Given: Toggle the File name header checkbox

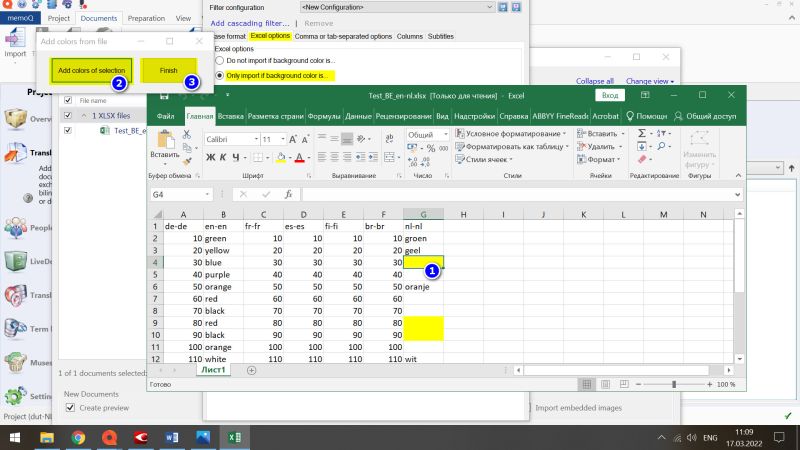Looking at the screenshot, I should [68, 101].
